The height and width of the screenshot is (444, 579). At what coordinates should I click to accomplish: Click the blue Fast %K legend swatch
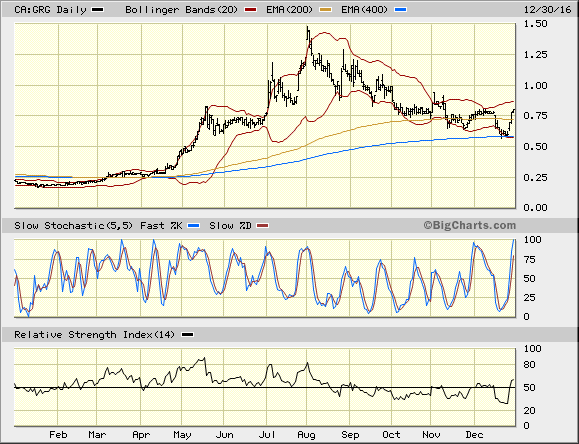[193, 226]
